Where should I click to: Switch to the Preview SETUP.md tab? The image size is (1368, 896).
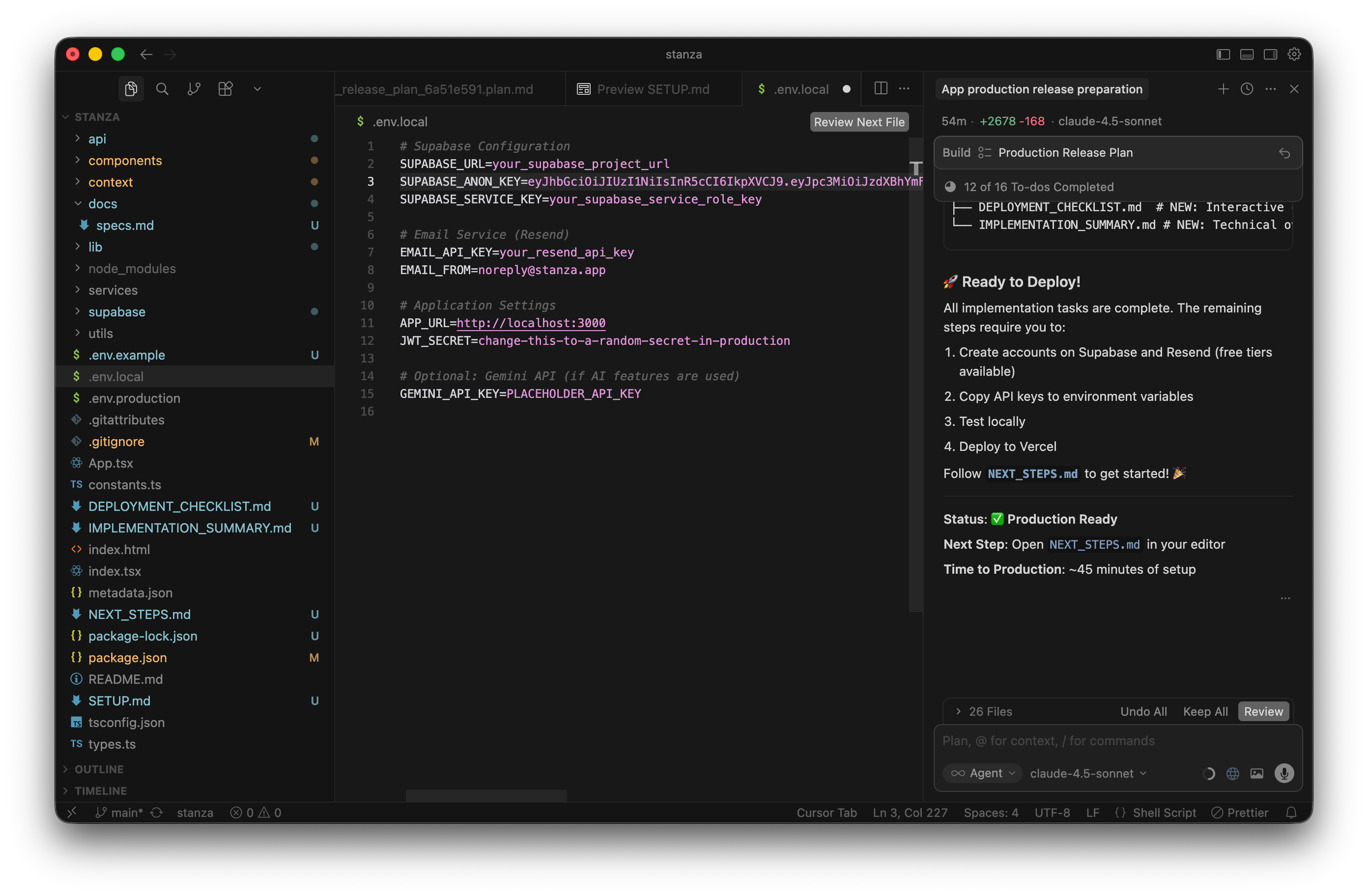tap(653, 89)
